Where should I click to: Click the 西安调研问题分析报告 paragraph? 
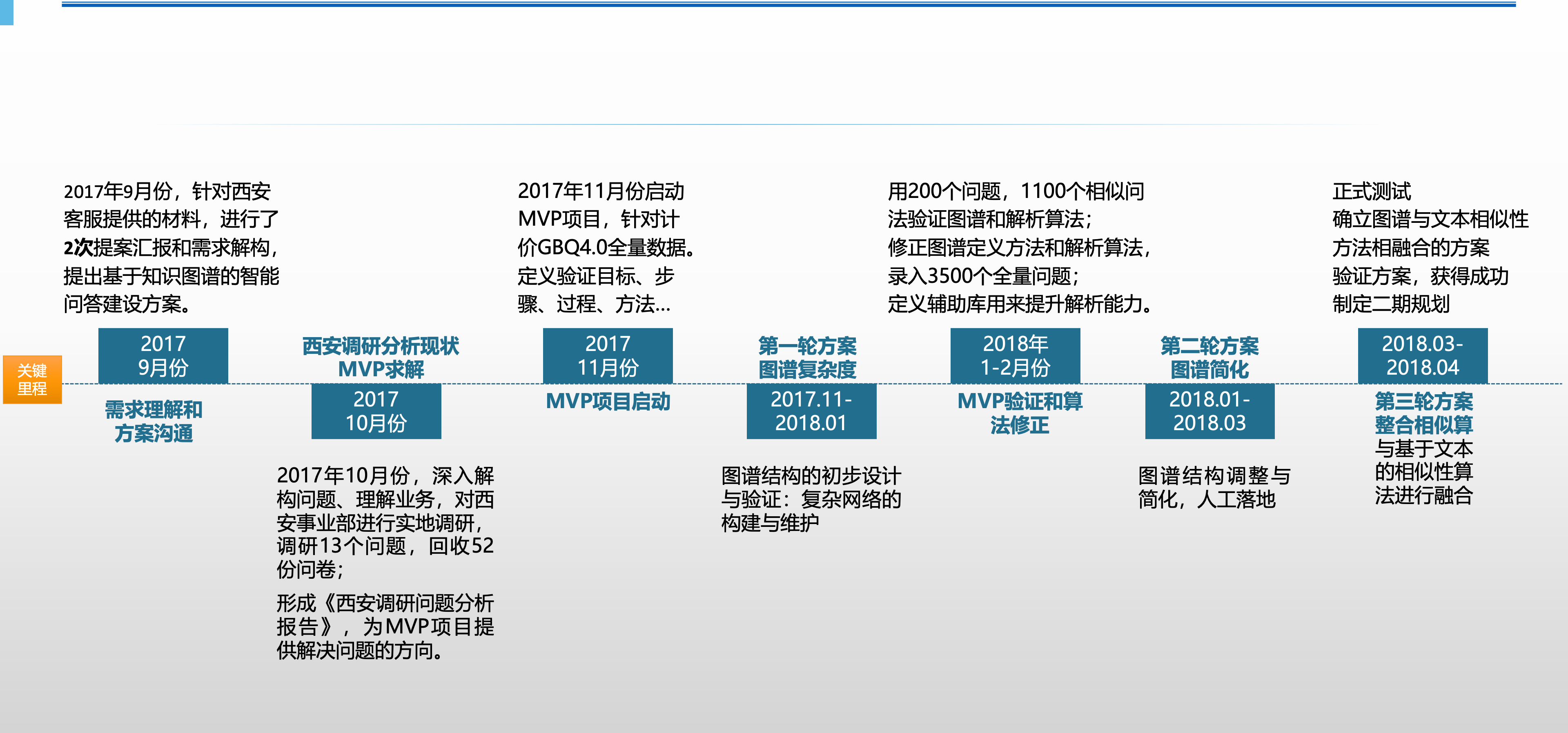[x=385, y=626]
